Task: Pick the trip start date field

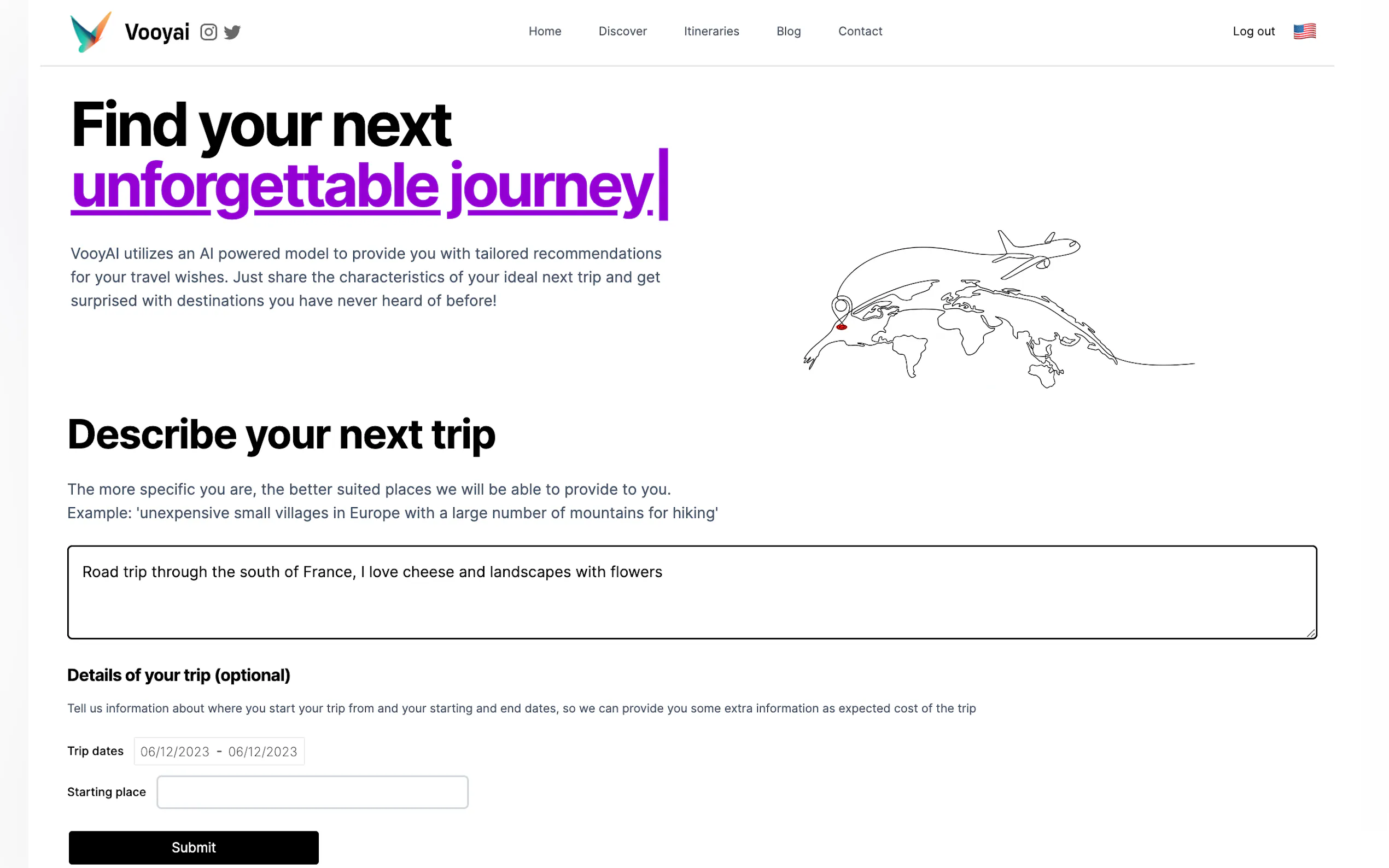Action: coord(175,752)
